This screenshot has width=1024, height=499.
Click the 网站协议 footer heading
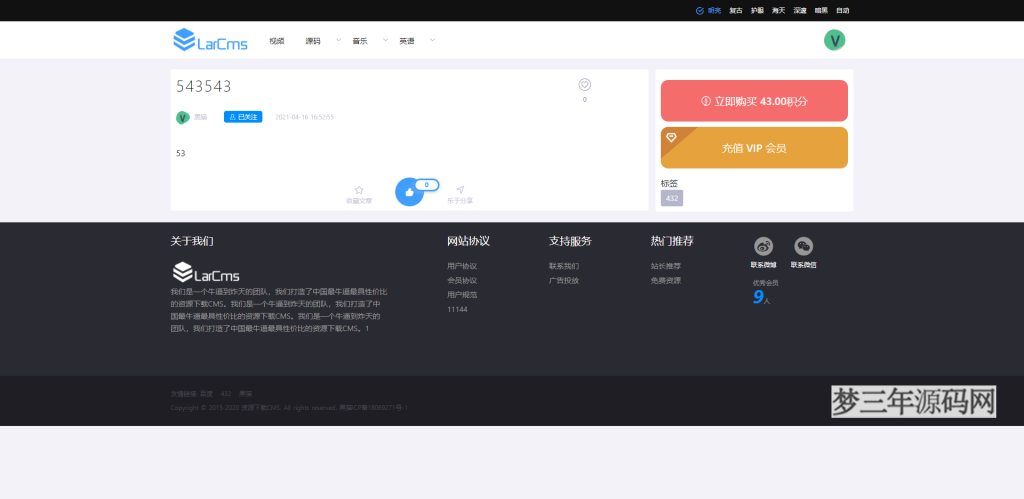468,241
